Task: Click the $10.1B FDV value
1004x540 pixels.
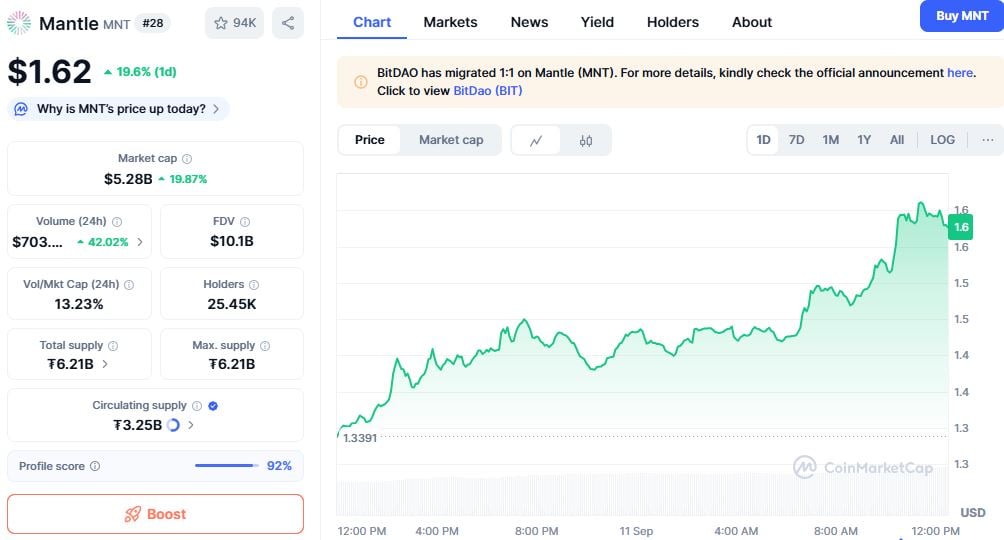Action: 232,241
